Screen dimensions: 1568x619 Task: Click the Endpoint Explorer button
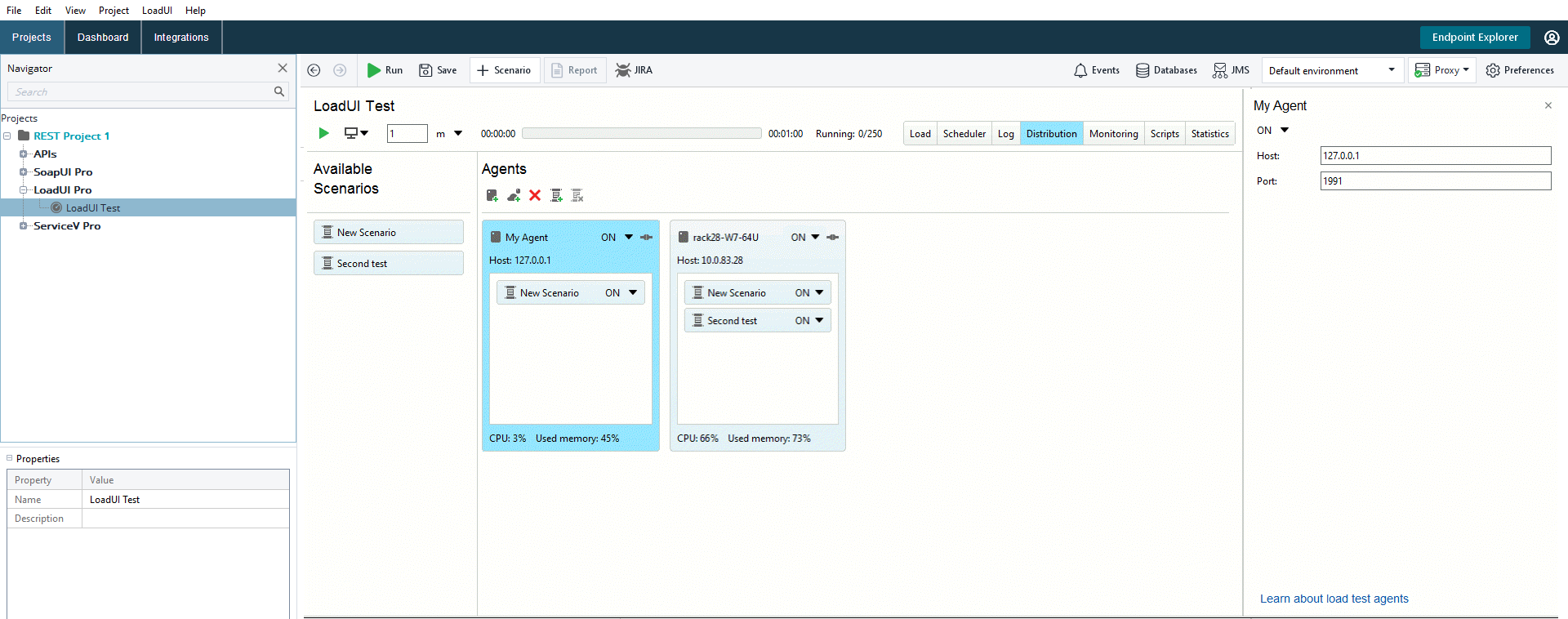click(1475, 38)
